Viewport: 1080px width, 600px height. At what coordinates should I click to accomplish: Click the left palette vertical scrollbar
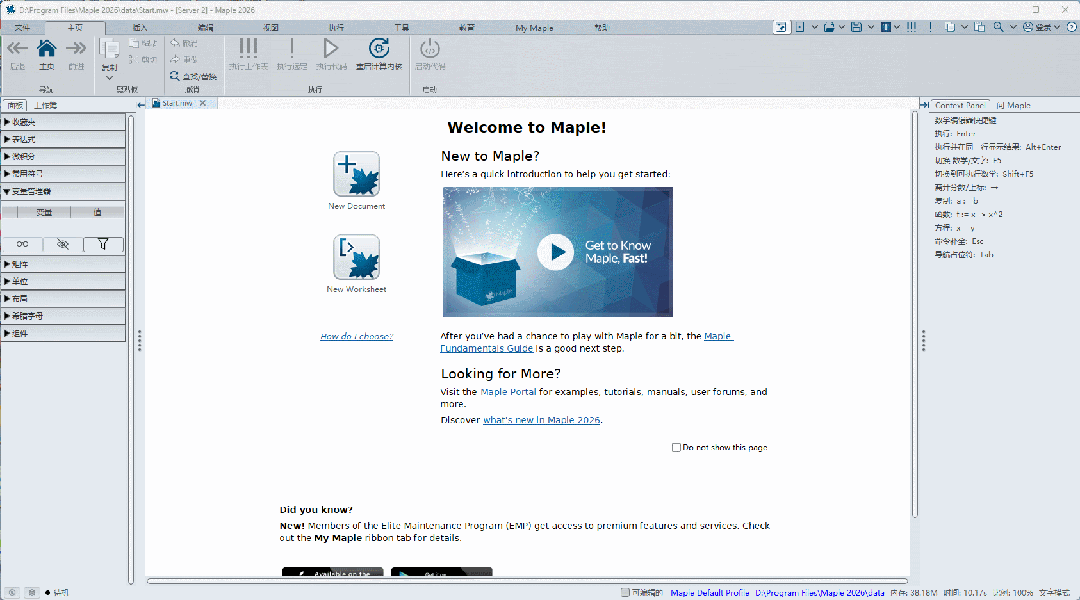[x=131, y=349]
